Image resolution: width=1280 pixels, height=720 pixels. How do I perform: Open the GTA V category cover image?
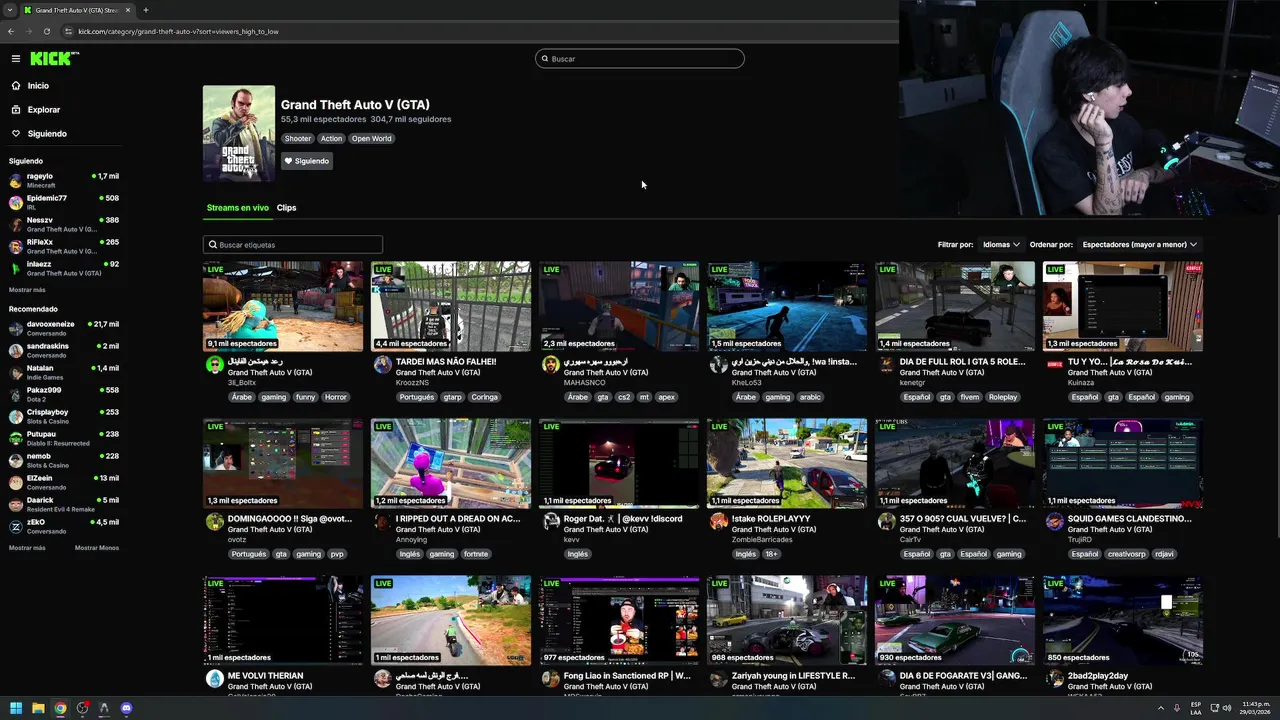coord(239,134)
